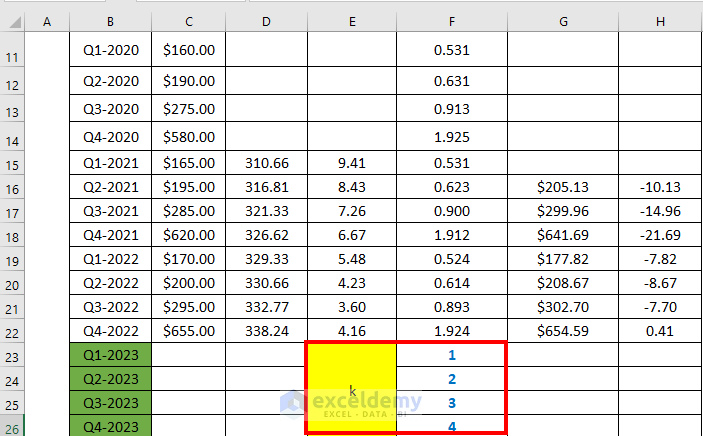The width and height of the screenshot is (703, 436).
Task: Select column F header
Action: 452,22
